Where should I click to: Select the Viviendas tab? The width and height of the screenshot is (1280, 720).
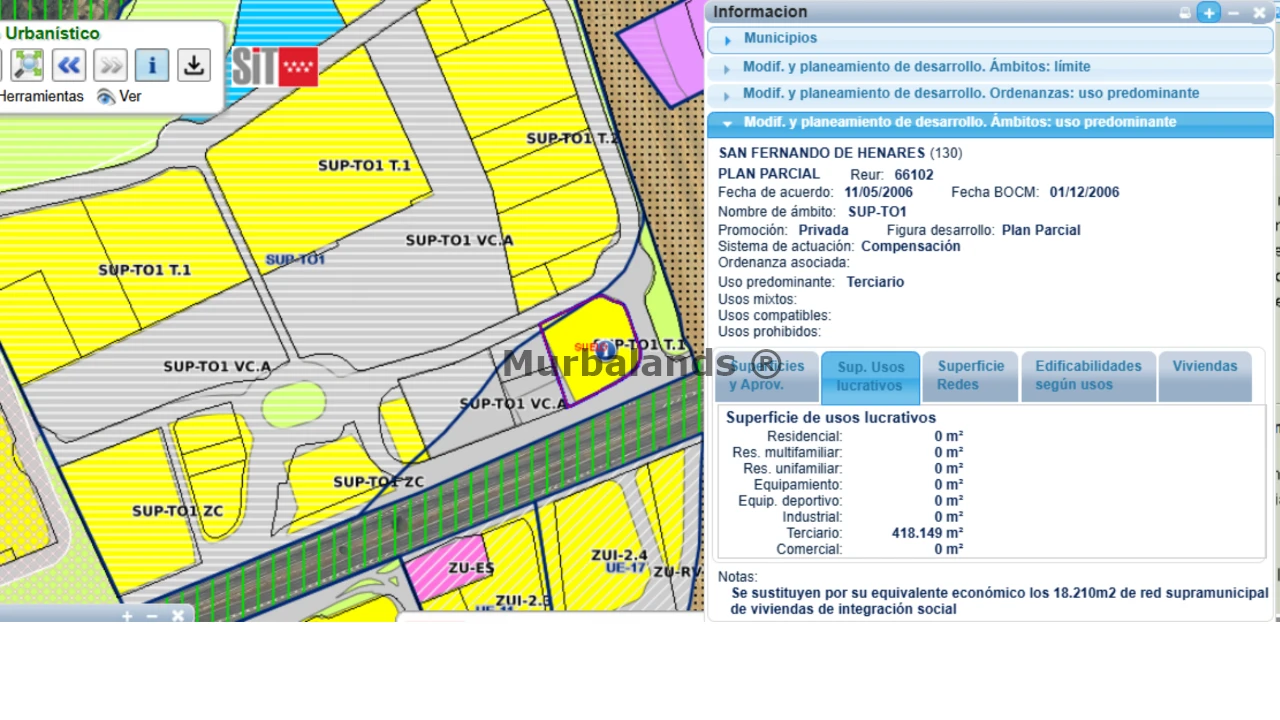pyautogui.click(x=1204, y=367)
